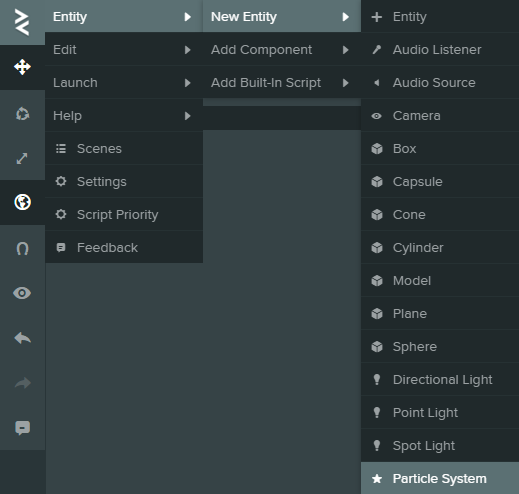The height and width of the screenshot is (494, 519).
Task: Expand the Add Component arrow
Action: 346,50
